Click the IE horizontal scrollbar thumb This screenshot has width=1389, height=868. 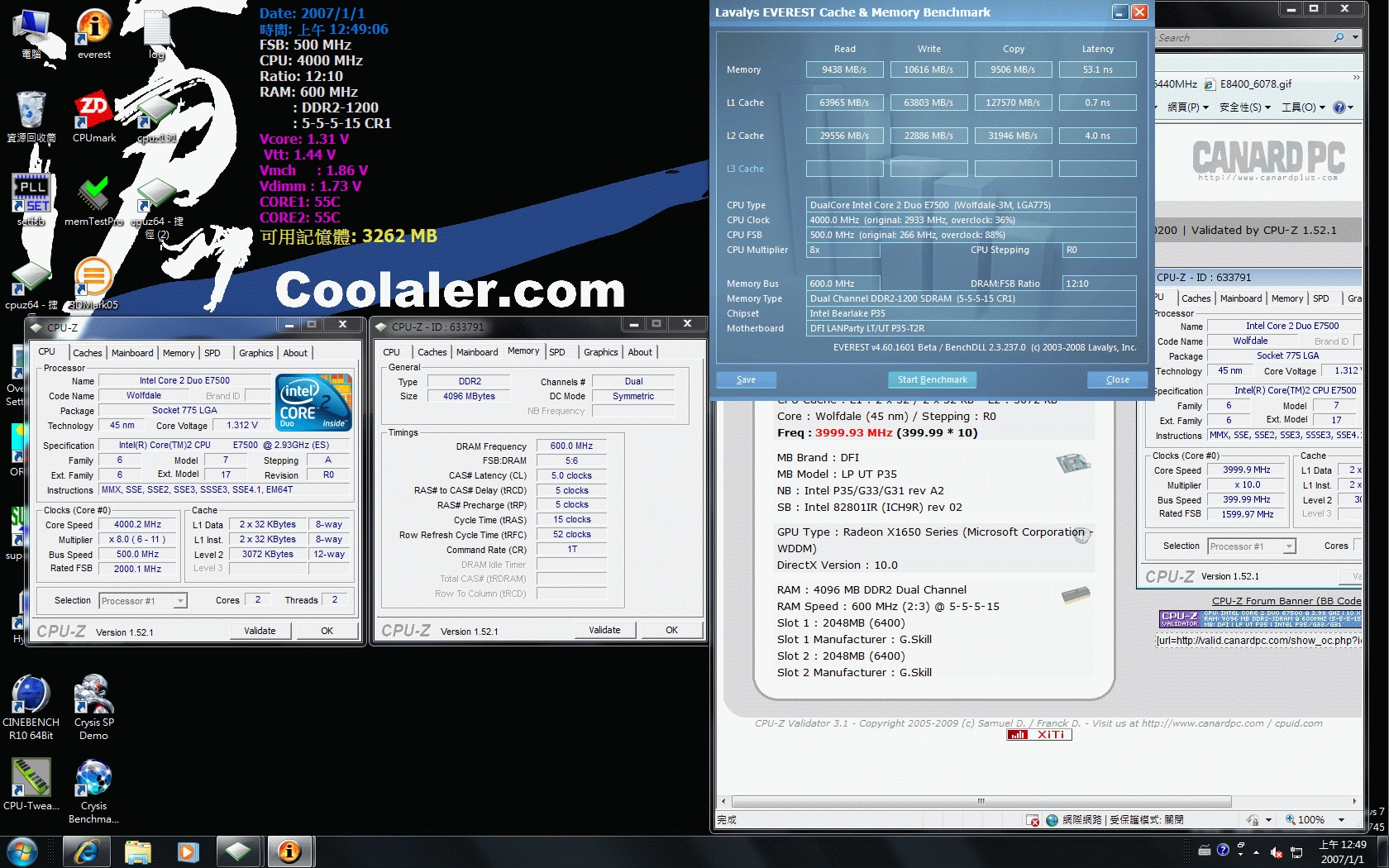click(981, 801)
